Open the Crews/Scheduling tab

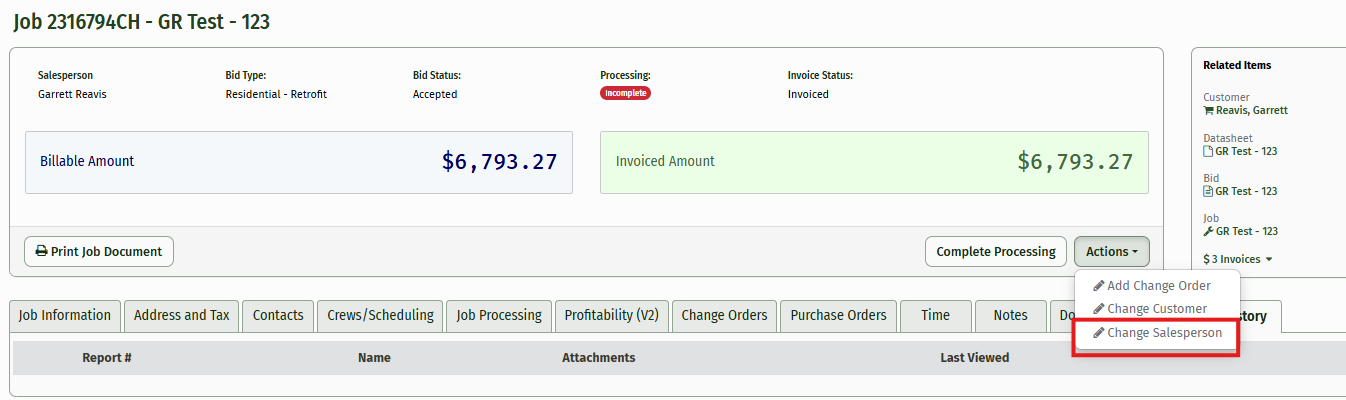[380, 315]
